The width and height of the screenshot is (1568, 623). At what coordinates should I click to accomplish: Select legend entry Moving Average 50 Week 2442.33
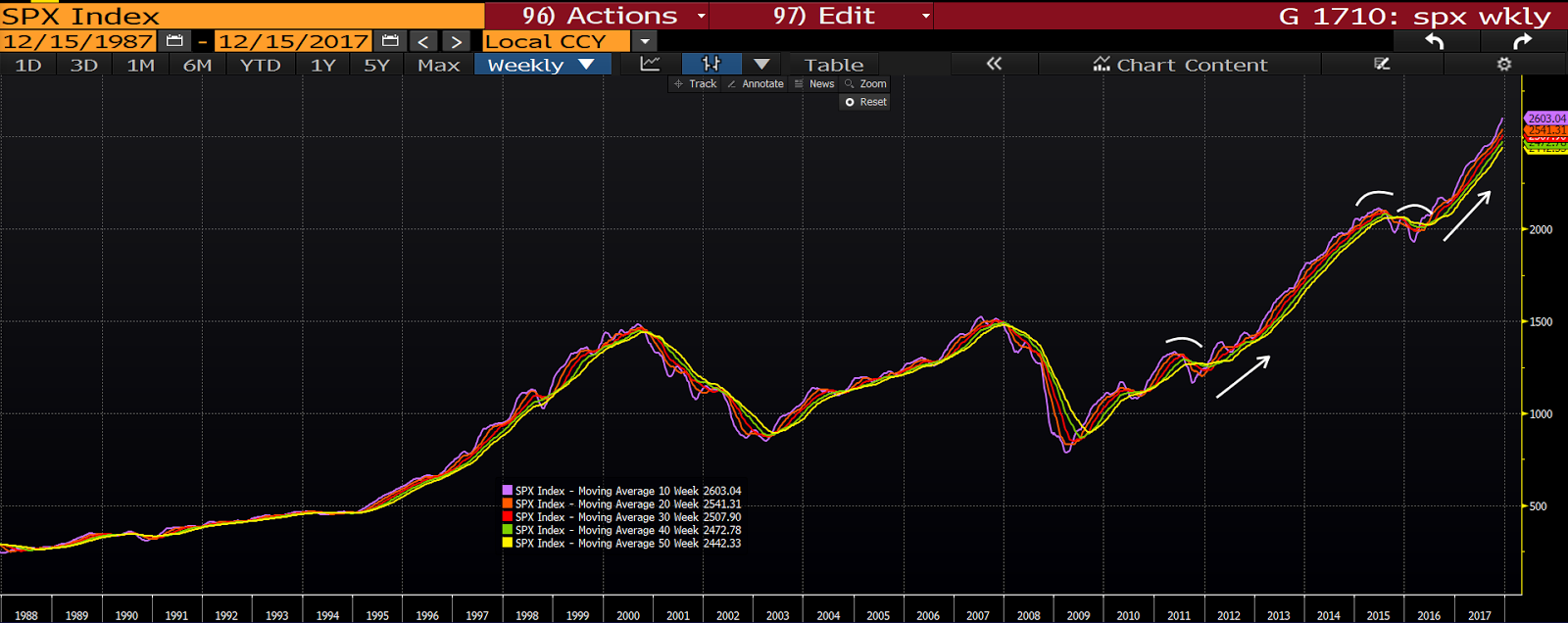pos(628,543)
